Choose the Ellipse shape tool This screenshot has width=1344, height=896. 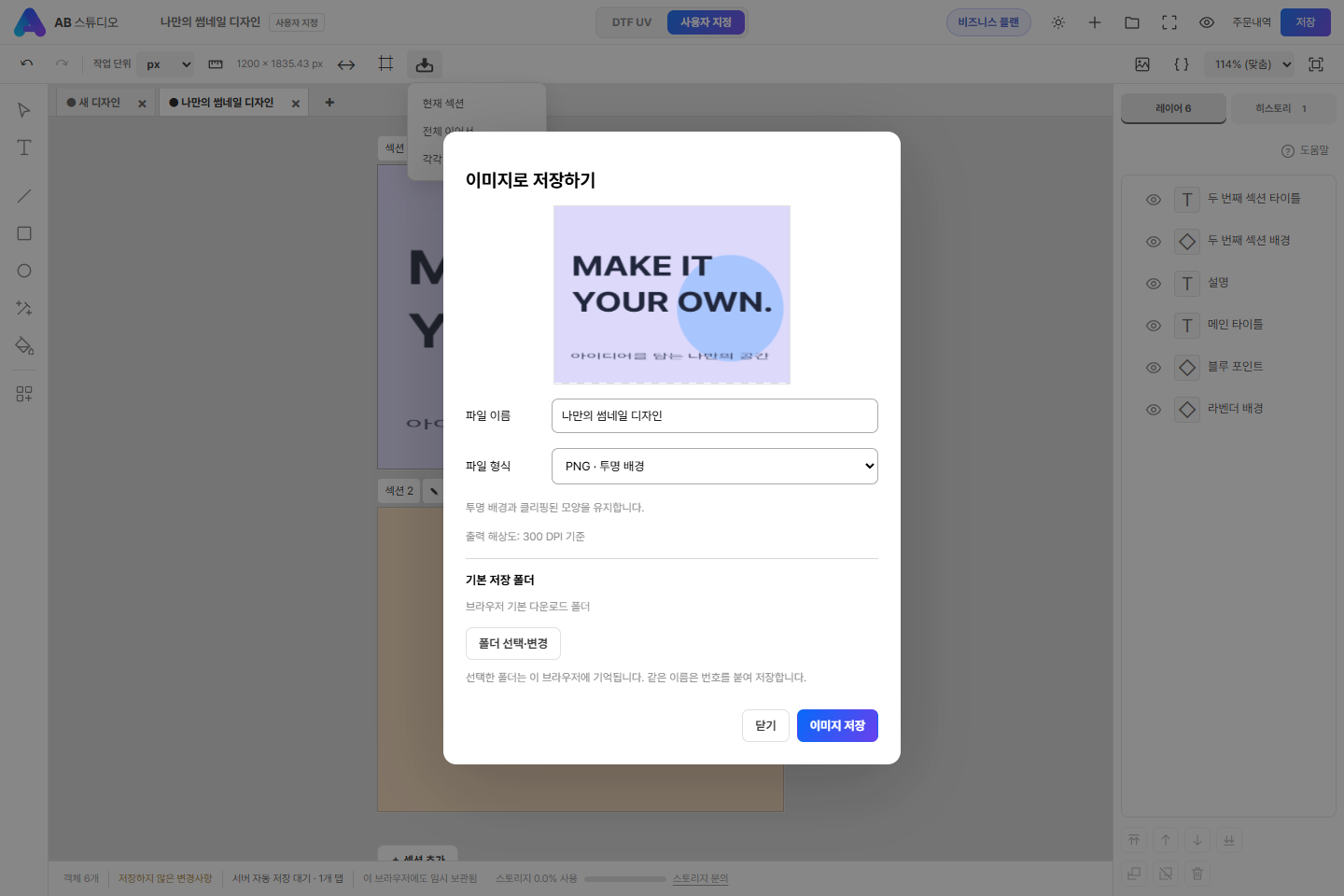24,271
